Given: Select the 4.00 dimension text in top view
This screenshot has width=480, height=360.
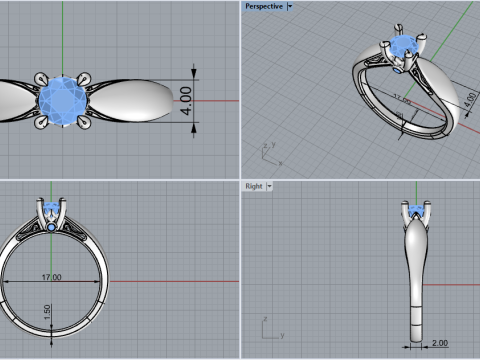Looking at the screenshot, I should pyautogui.click(x=186, y=101).
